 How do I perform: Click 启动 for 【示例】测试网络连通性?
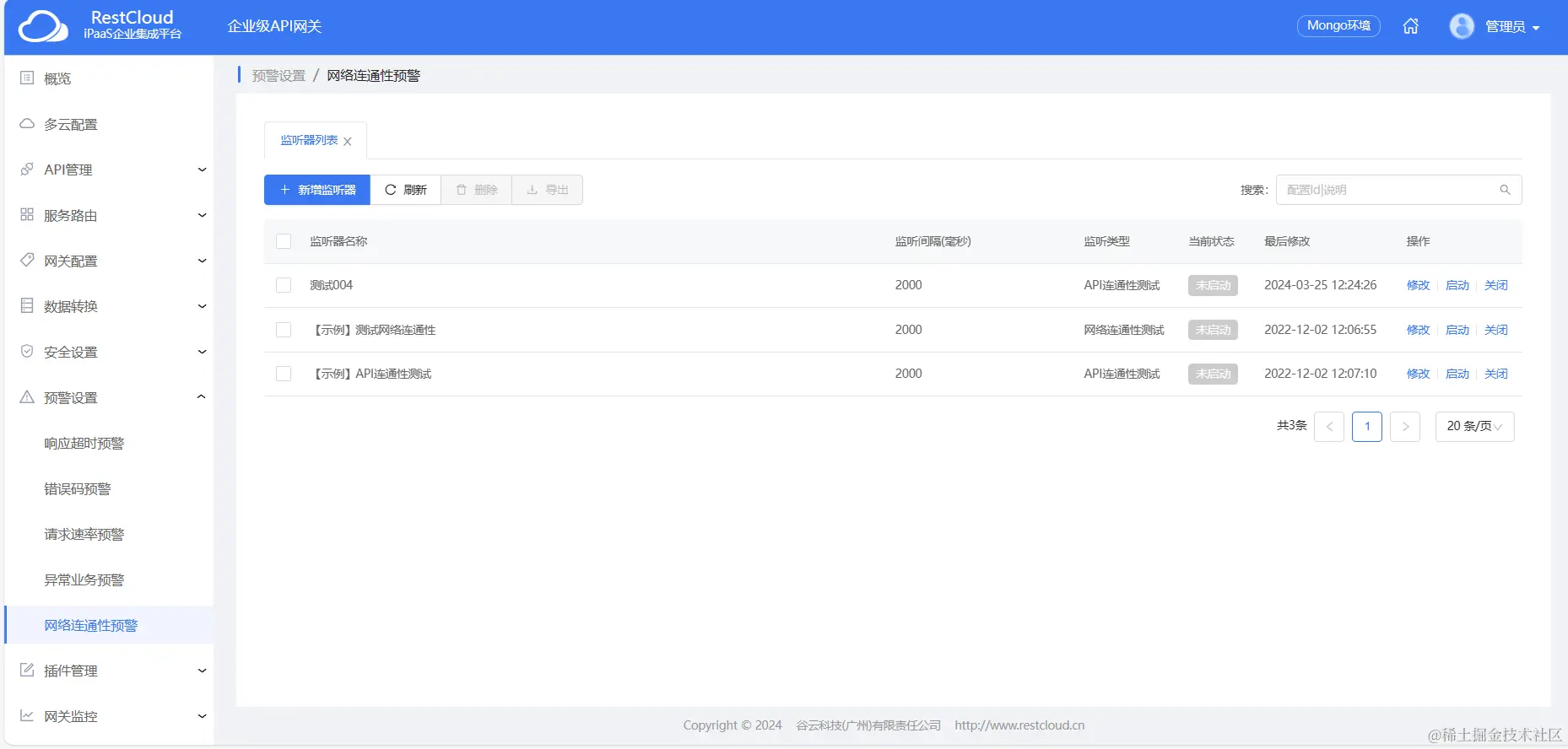(1457, 330)
